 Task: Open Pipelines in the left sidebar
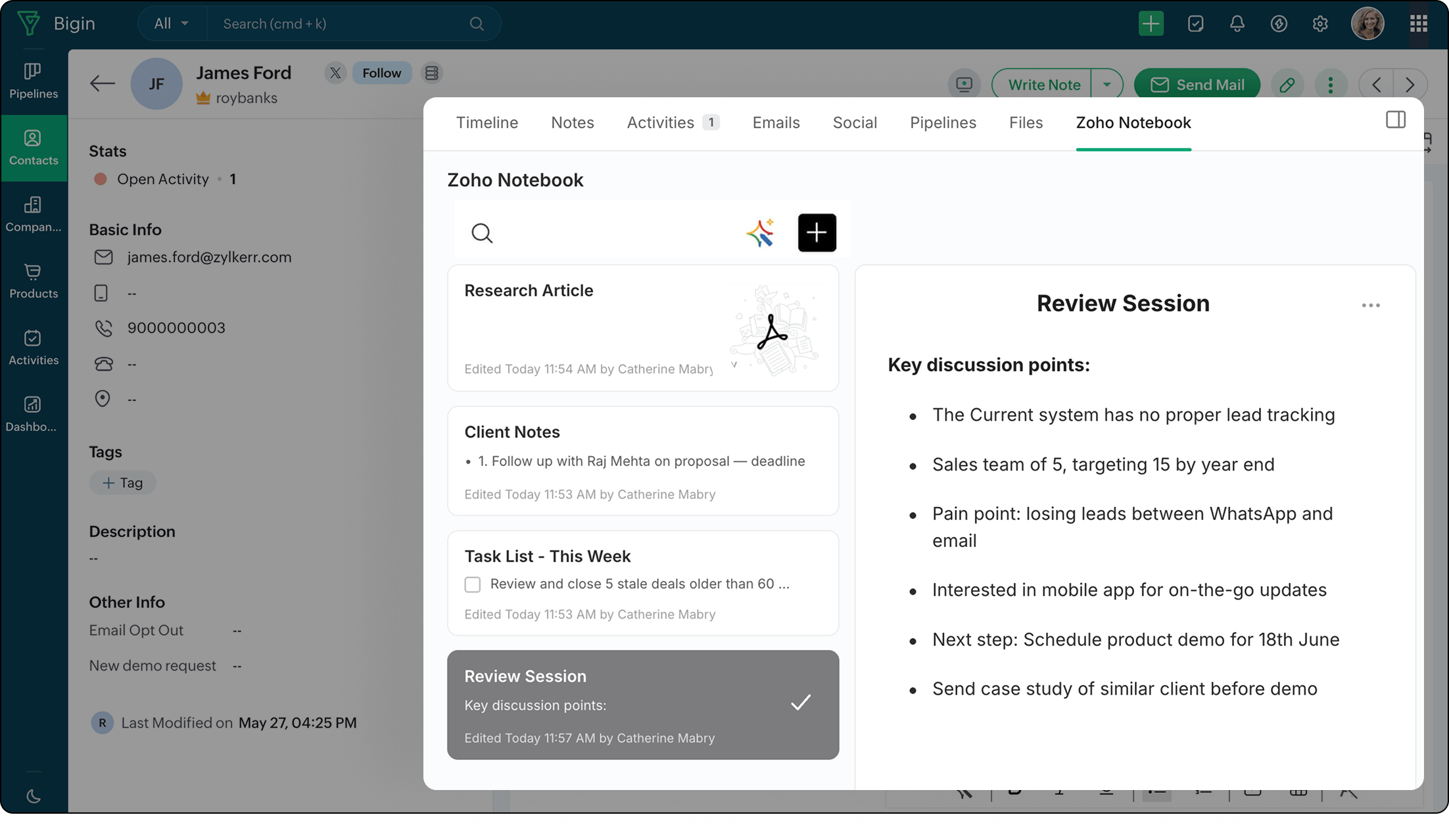pyautogui.click(x=34, y=81)
